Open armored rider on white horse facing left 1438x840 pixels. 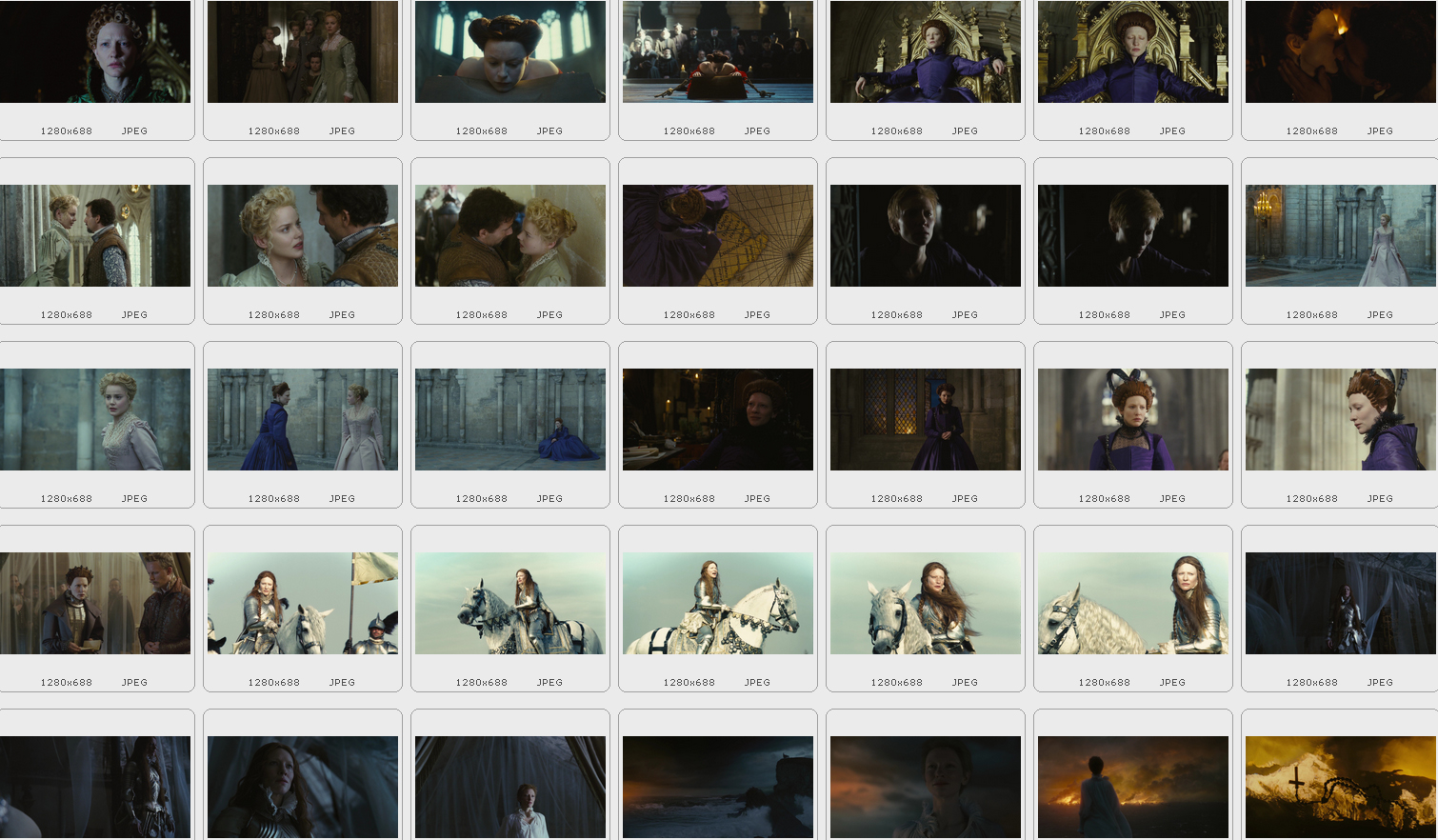pos(510,603)
